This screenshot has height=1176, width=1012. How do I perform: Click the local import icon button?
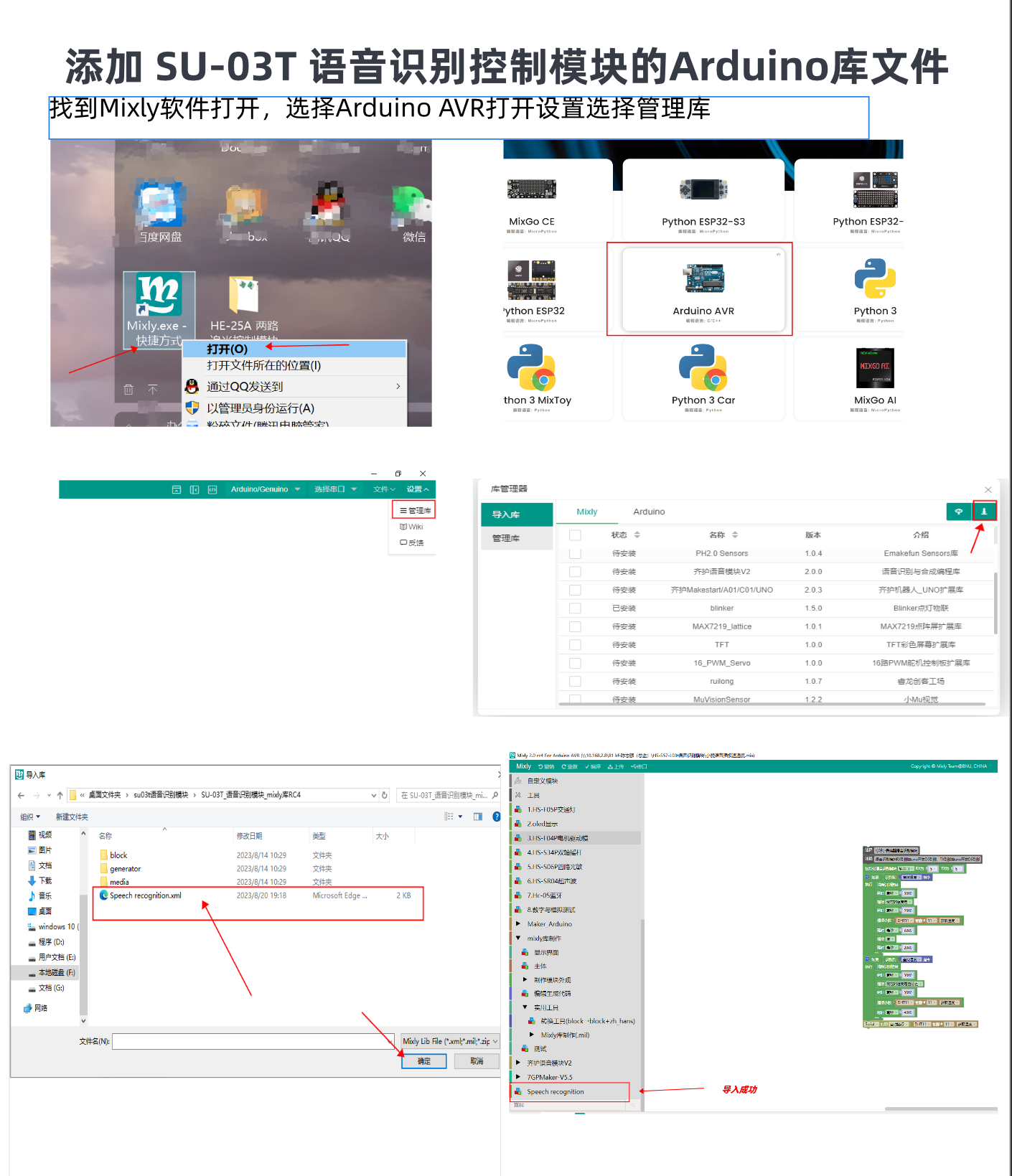click(984, 512)
